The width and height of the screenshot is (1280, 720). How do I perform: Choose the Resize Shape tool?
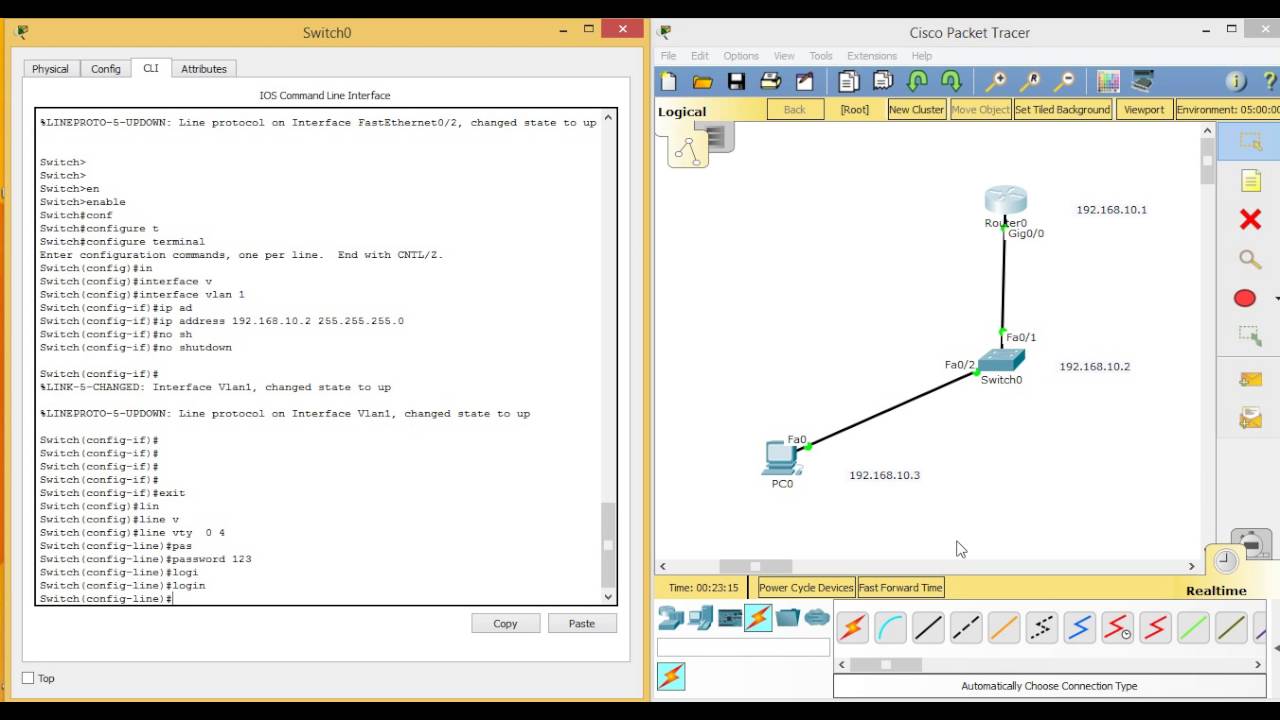(x=1250, y=337)
